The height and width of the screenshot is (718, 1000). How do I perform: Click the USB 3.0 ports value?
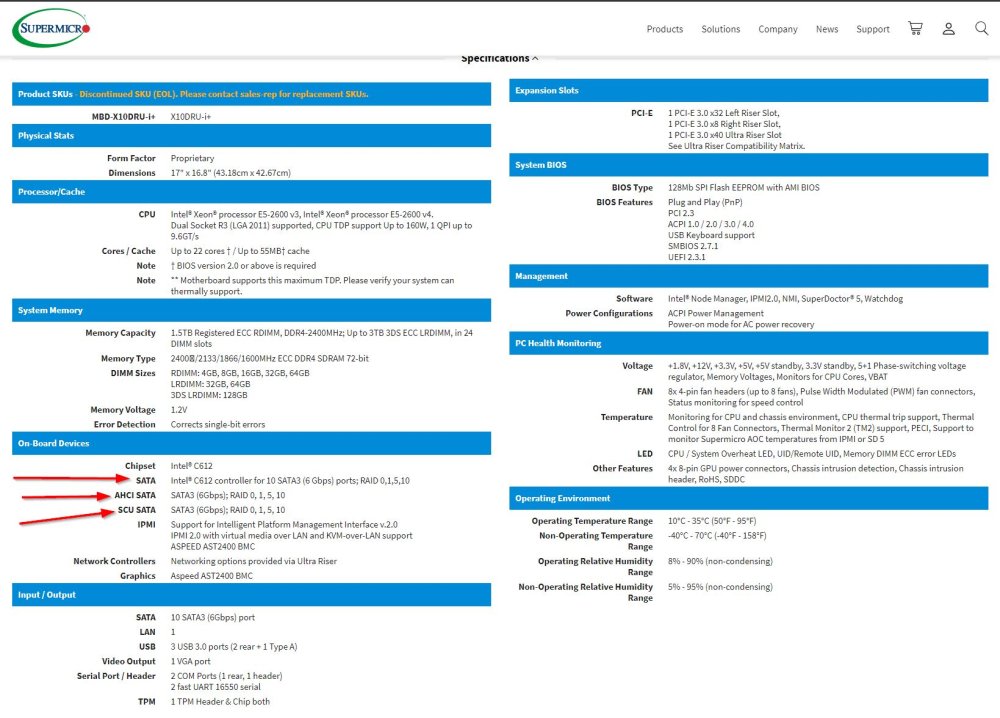(233, 647)
